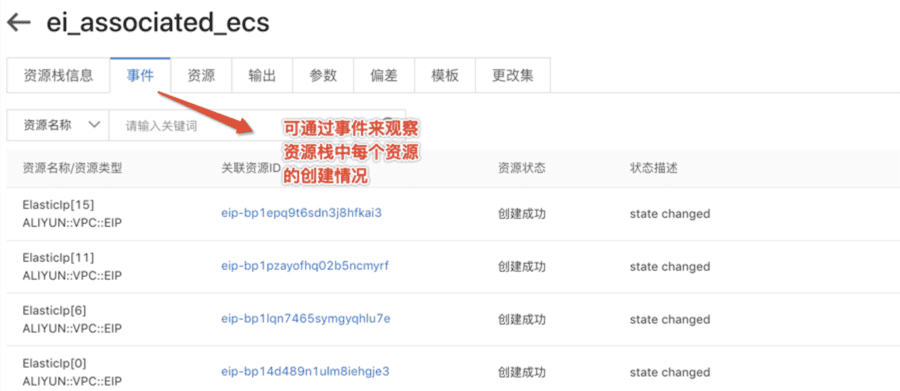Image resolution: width=900 pixels, height=391 pixels.
Task: Click the ElasticIp[15] resource name
Action: (x=58, y=204)
